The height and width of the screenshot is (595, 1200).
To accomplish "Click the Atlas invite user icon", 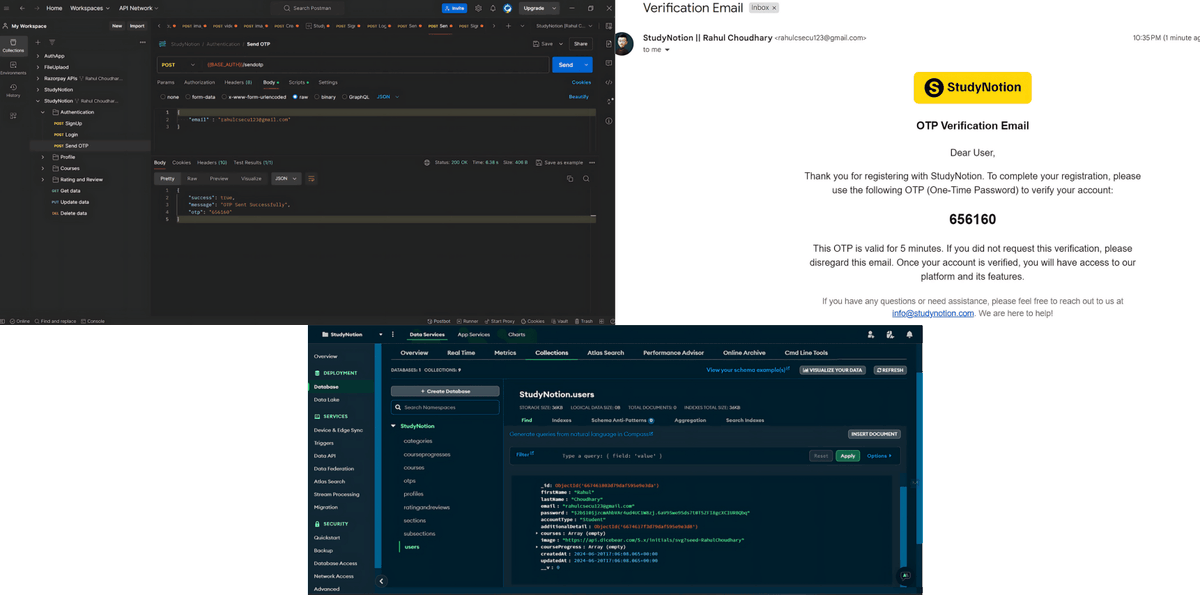I will click(870, 334).
